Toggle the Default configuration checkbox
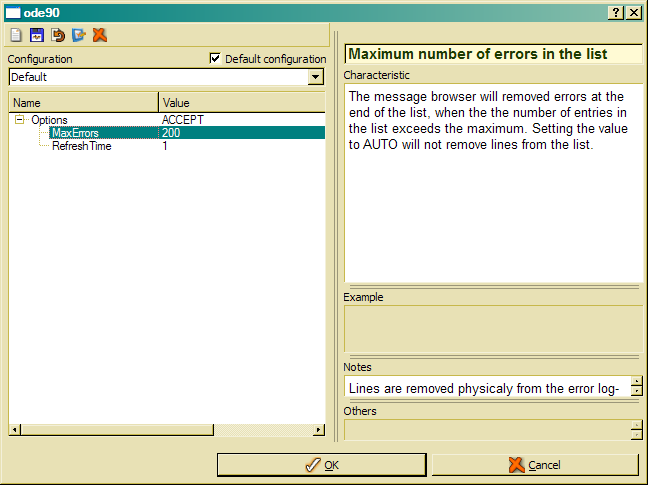Viewport: 648px width, 485px height. 215,59
